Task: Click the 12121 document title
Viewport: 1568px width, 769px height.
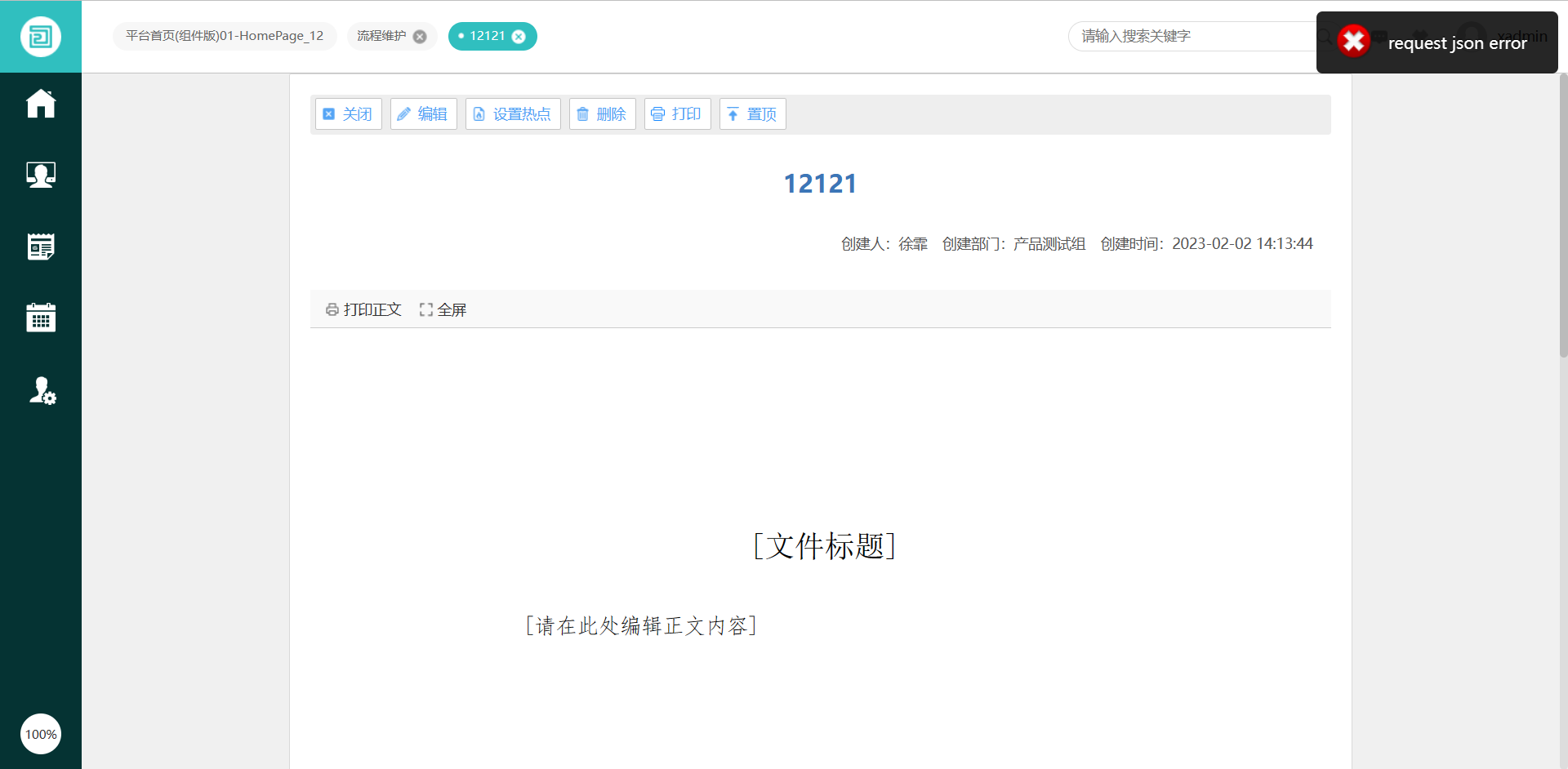Action: pos(821,184)
